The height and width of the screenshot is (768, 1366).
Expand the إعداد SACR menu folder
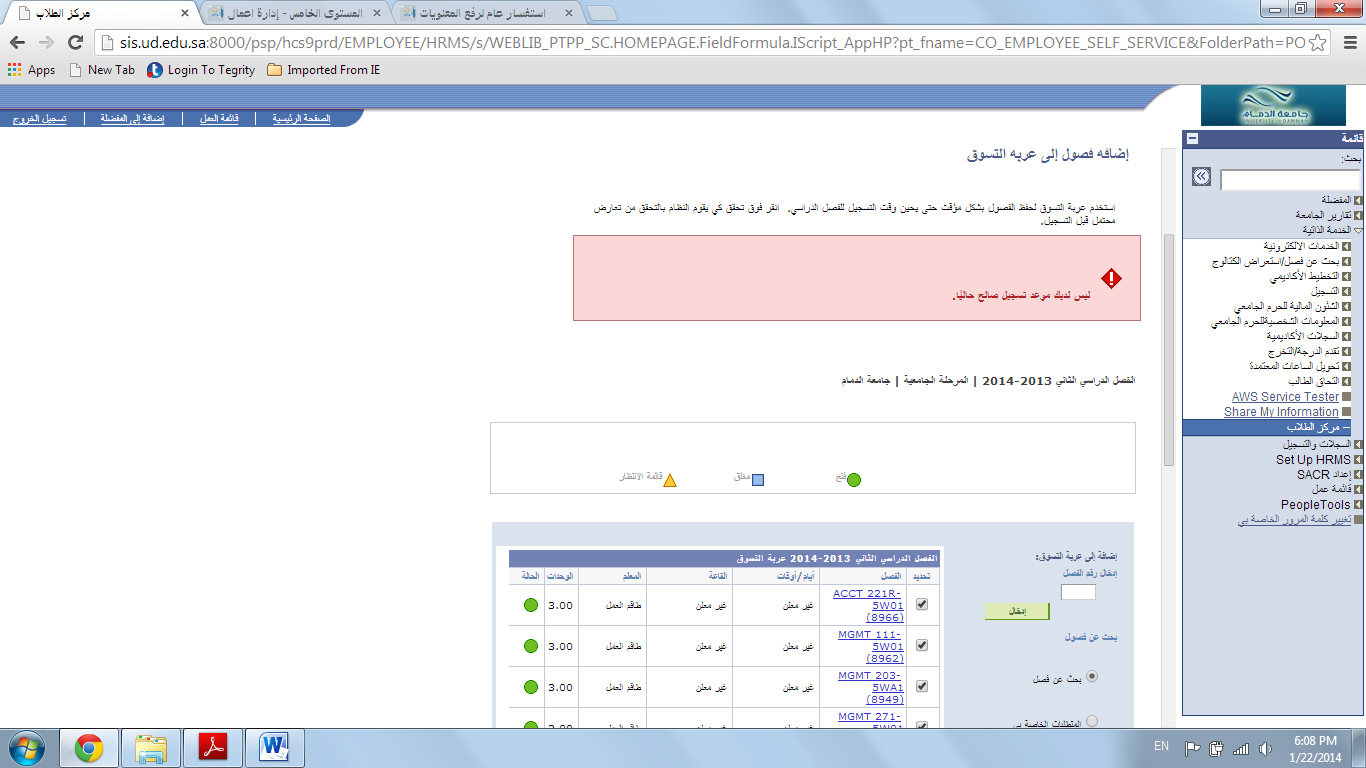[x=1358, y=475]
